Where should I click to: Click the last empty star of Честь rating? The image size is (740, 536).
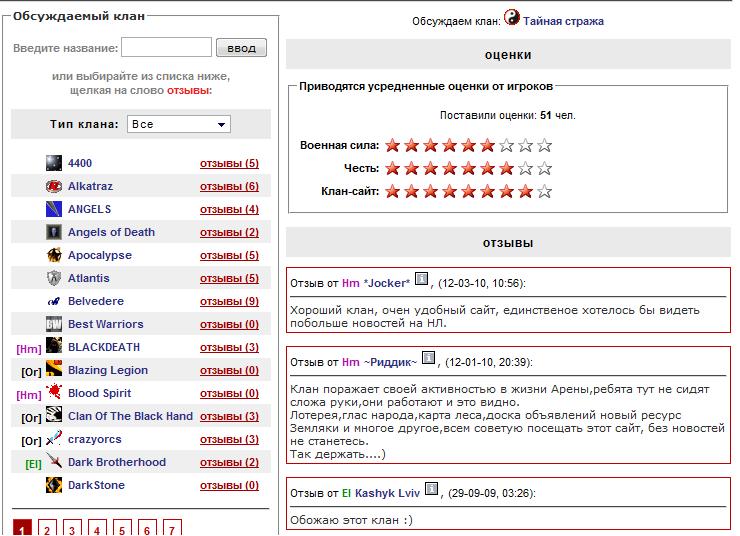[544, 168]
